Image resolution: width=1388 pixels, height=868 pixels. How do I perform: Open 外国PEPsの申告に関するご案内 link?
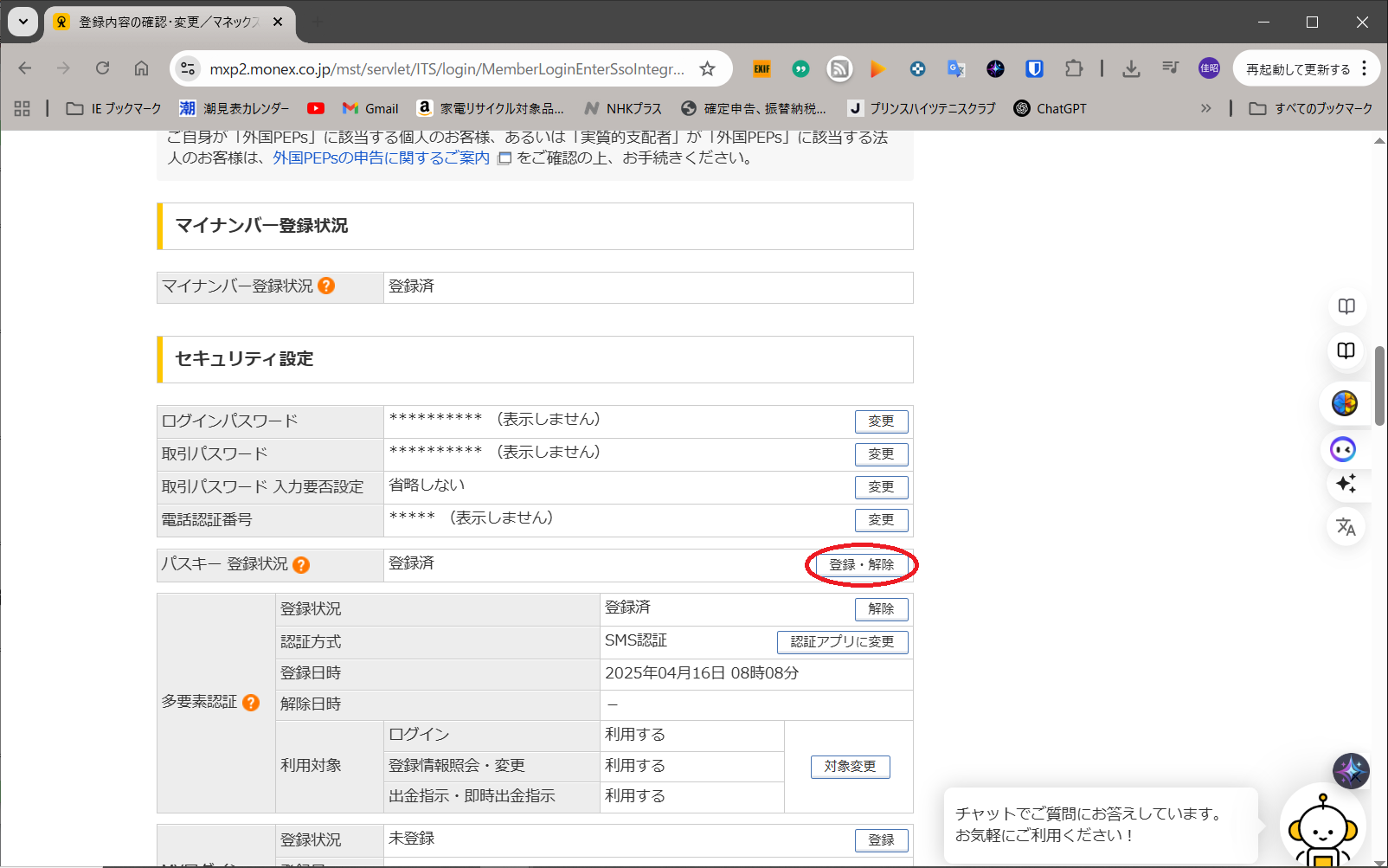(x=381, y=158)
